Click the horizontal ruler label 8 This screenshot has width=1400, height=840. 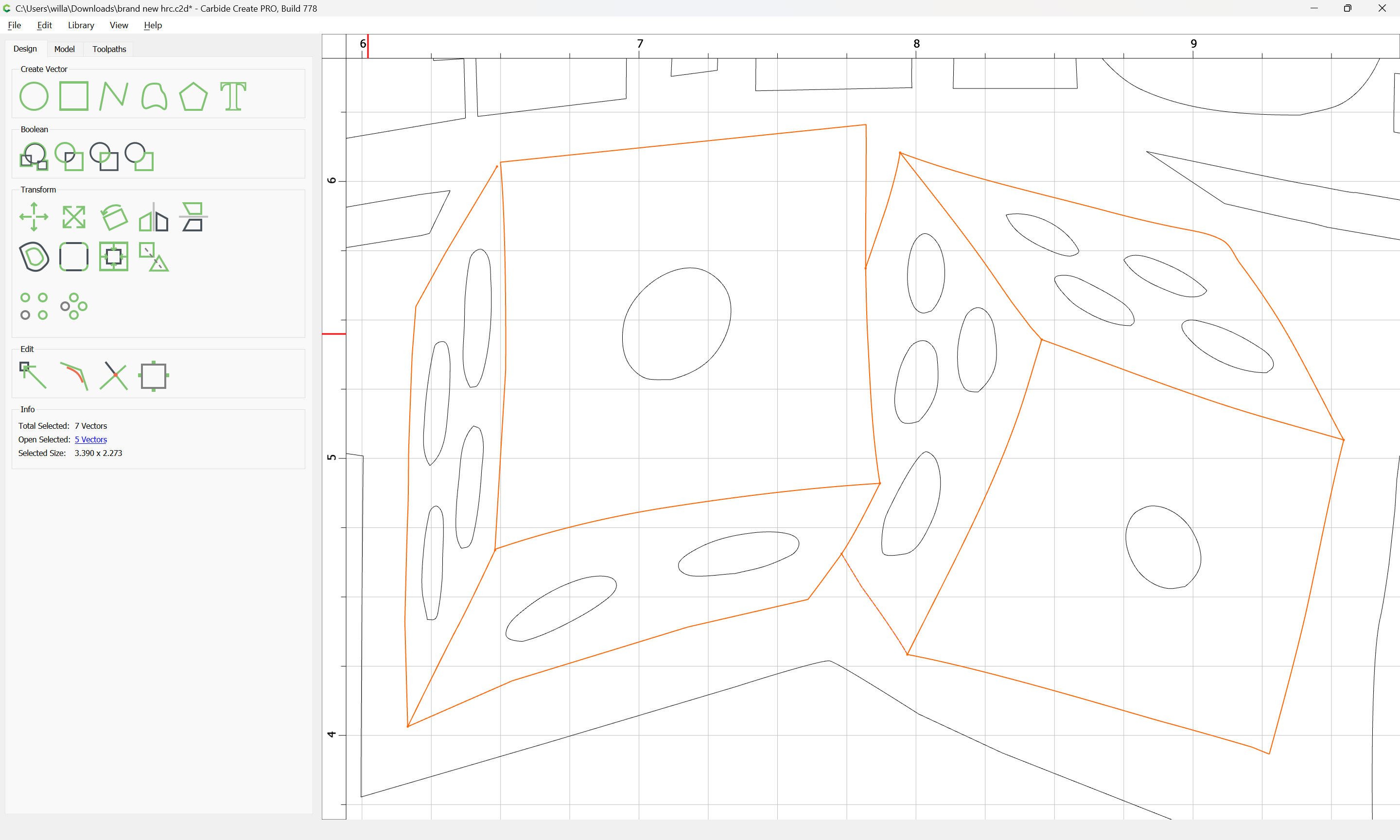pyautogui.click(x=917, y=44)
